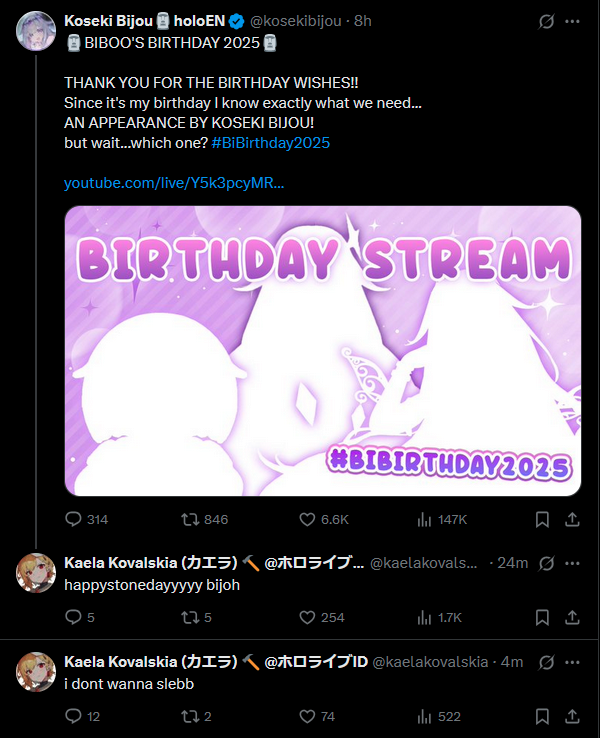Open the #BiBirthday2025 hashtag link
The width and height of the screenshot is (600, 738).
point(271,143)
